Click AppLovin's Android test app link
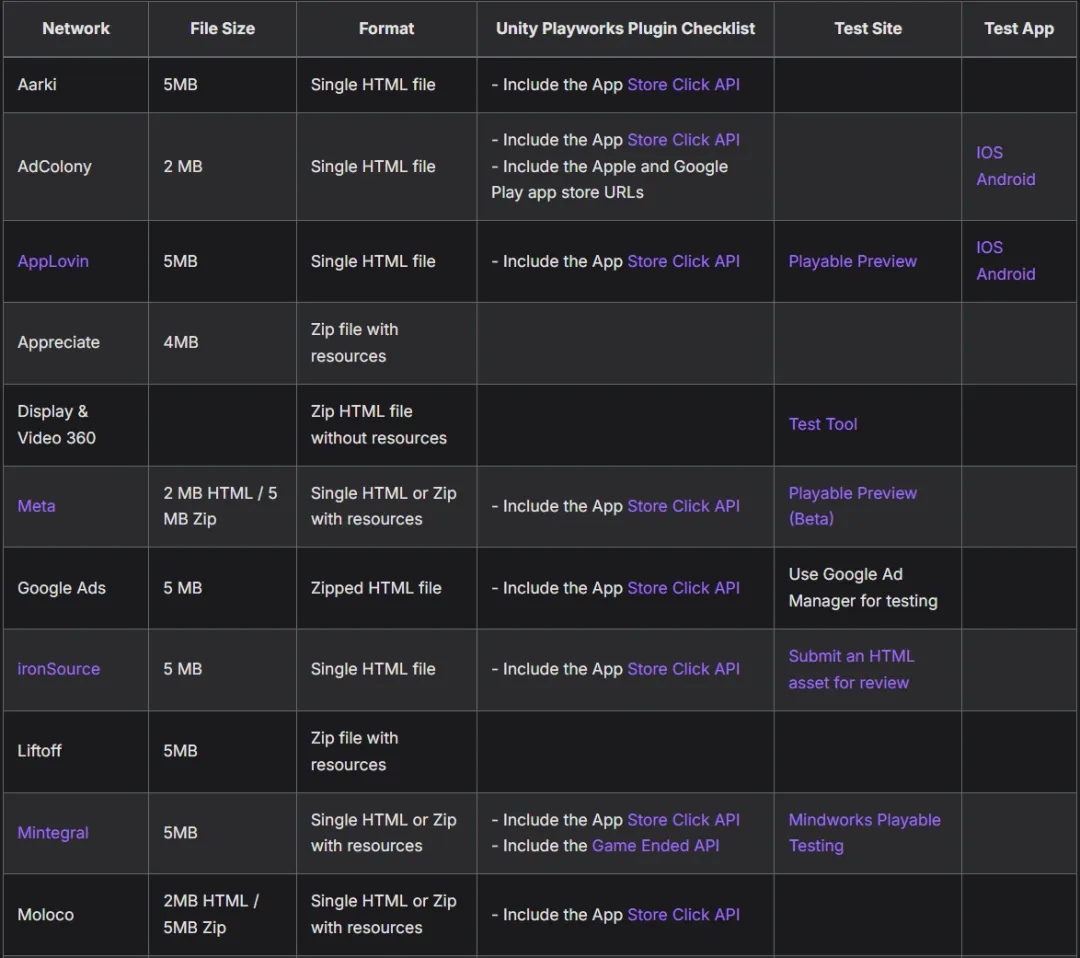Viewport: 1080px width, 958px height. pos(1005,274)
